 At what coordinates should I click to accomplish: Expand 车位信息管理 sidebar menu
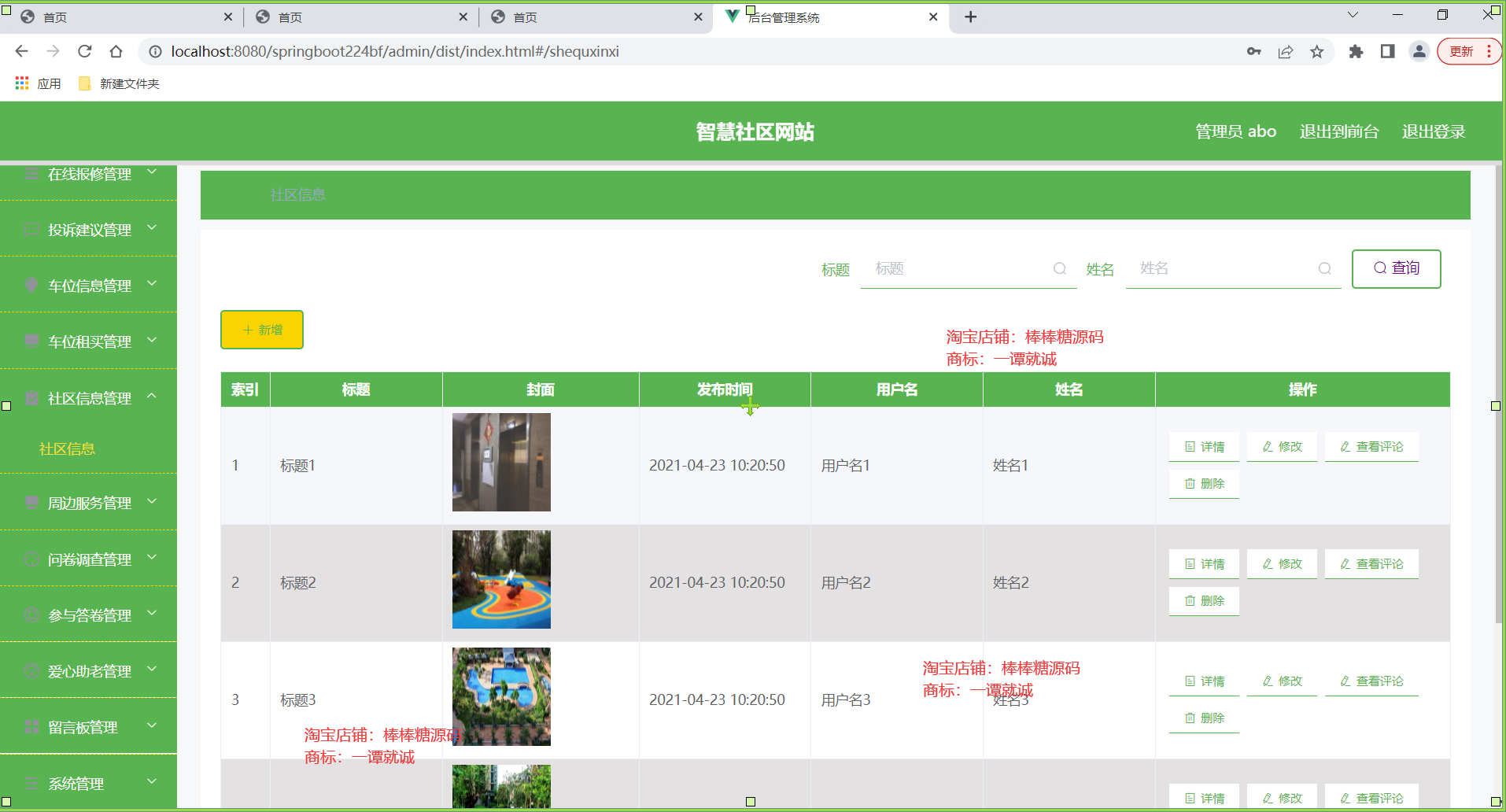(x=88, y=285)
